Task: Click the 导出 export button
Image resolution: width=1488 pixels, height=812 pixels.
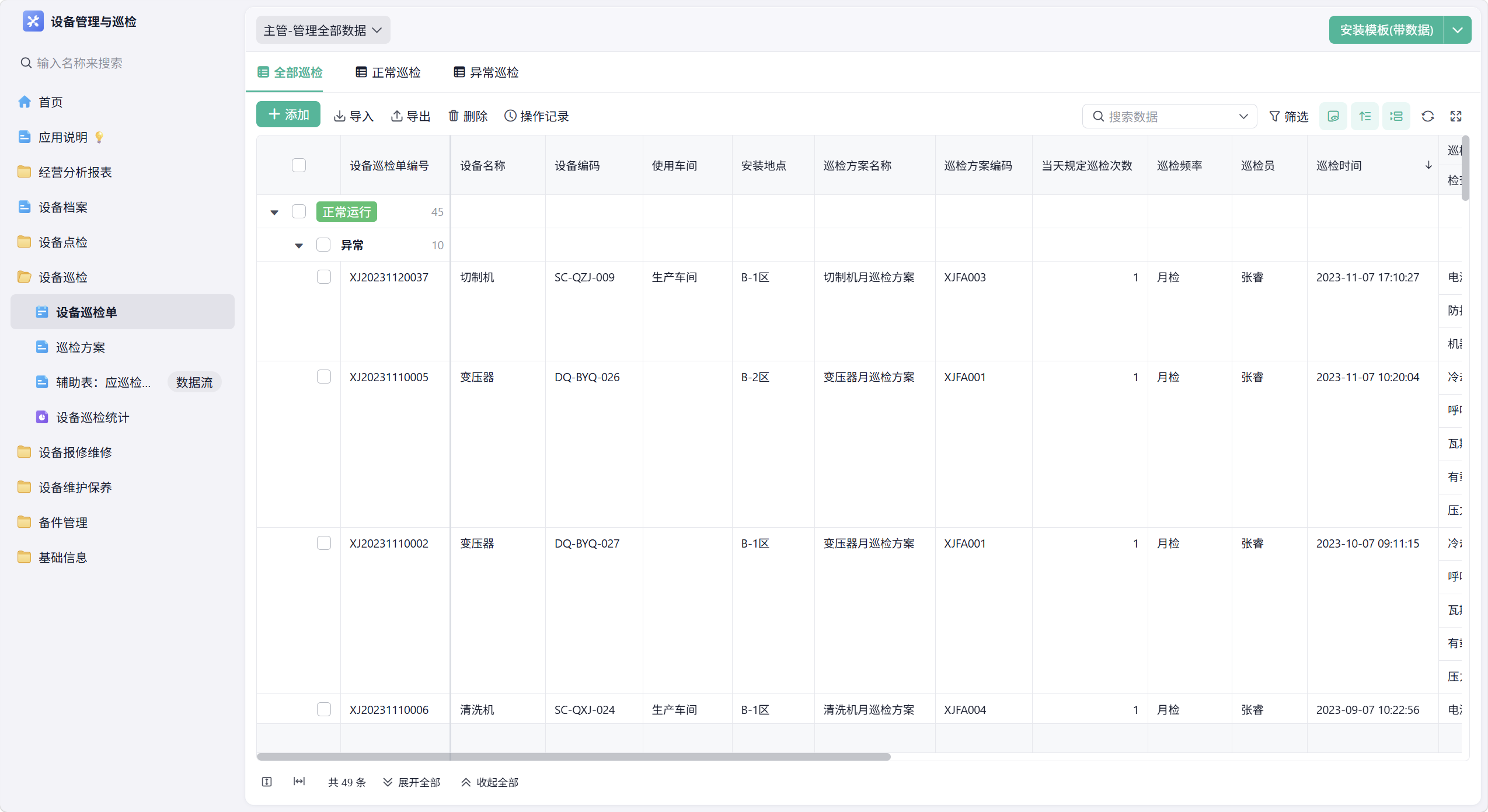Action: [x=411, y=116]
